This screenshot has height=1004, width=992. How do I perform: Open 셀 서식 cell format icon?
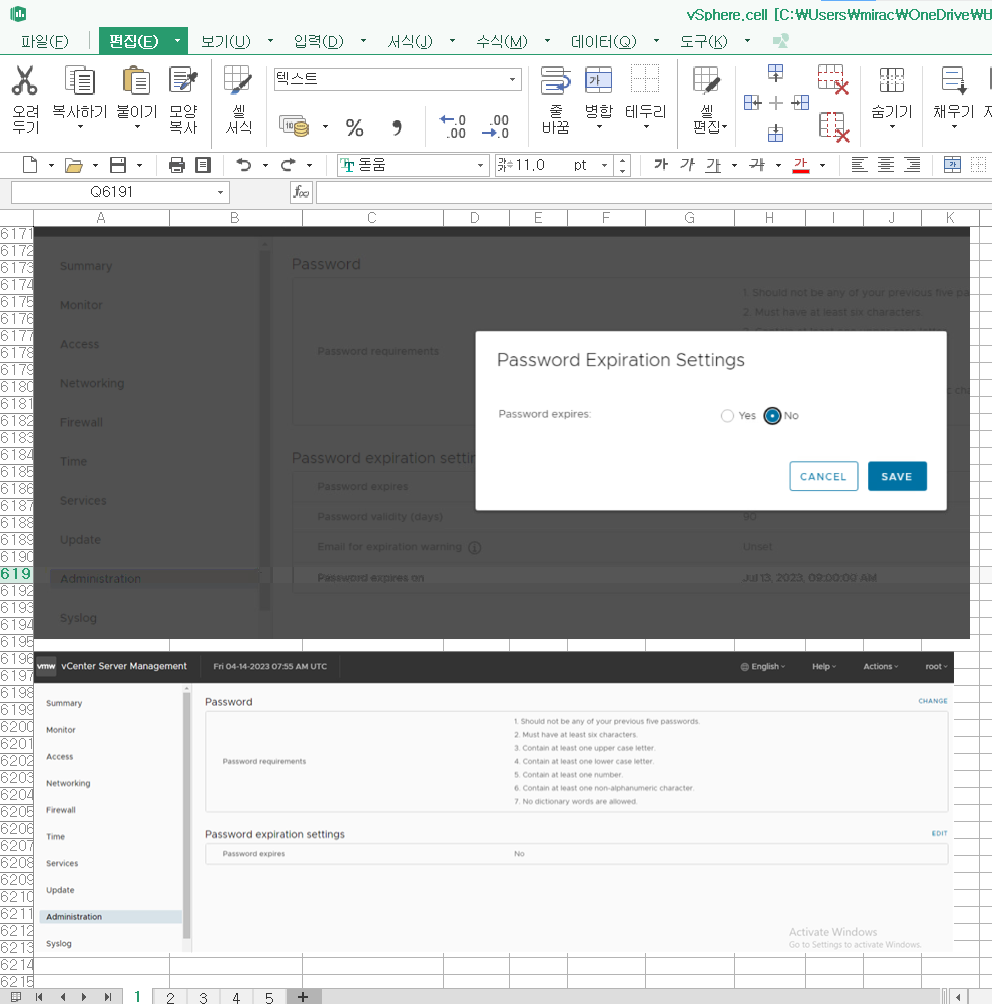pos(238,81)
